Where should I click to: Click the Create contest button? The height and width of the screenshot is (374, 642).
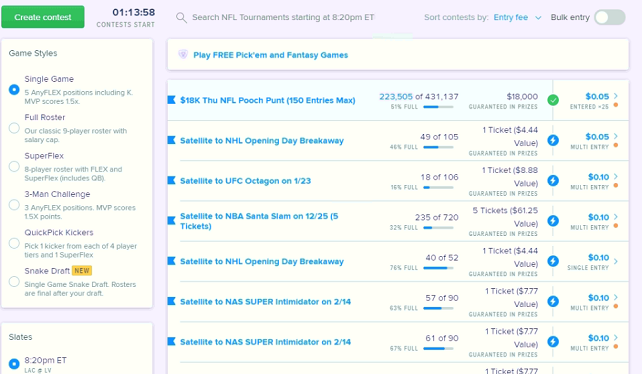click(43, 17)
